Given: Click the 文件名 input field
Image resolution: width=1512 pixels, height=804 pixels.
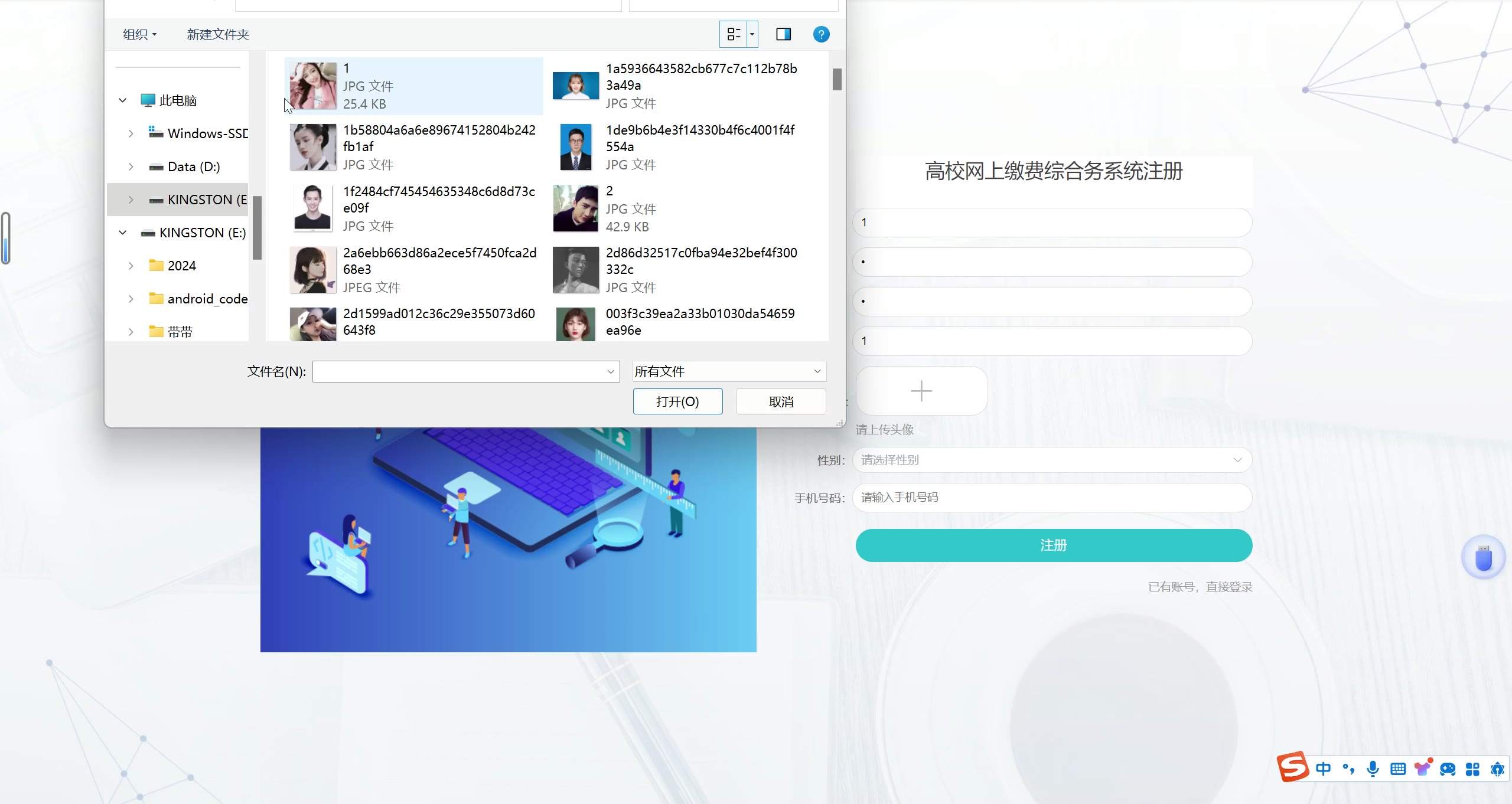Looking at the screenshot, I should (460, 371).
